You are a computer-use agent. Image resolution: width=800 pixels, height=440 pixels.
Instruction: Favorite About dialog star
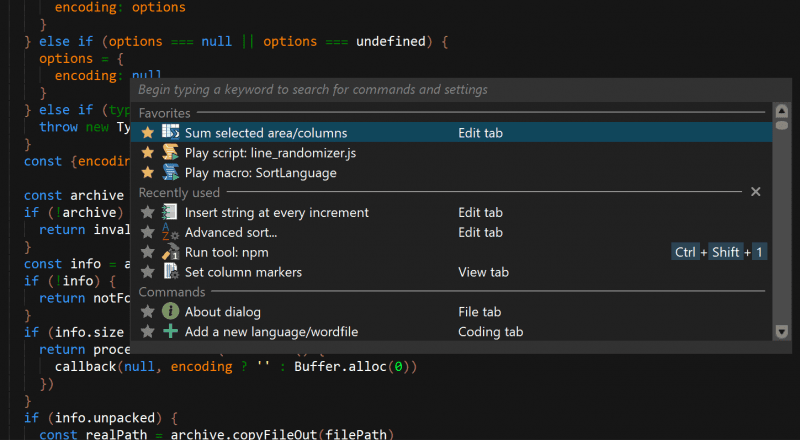pos(147,311)
